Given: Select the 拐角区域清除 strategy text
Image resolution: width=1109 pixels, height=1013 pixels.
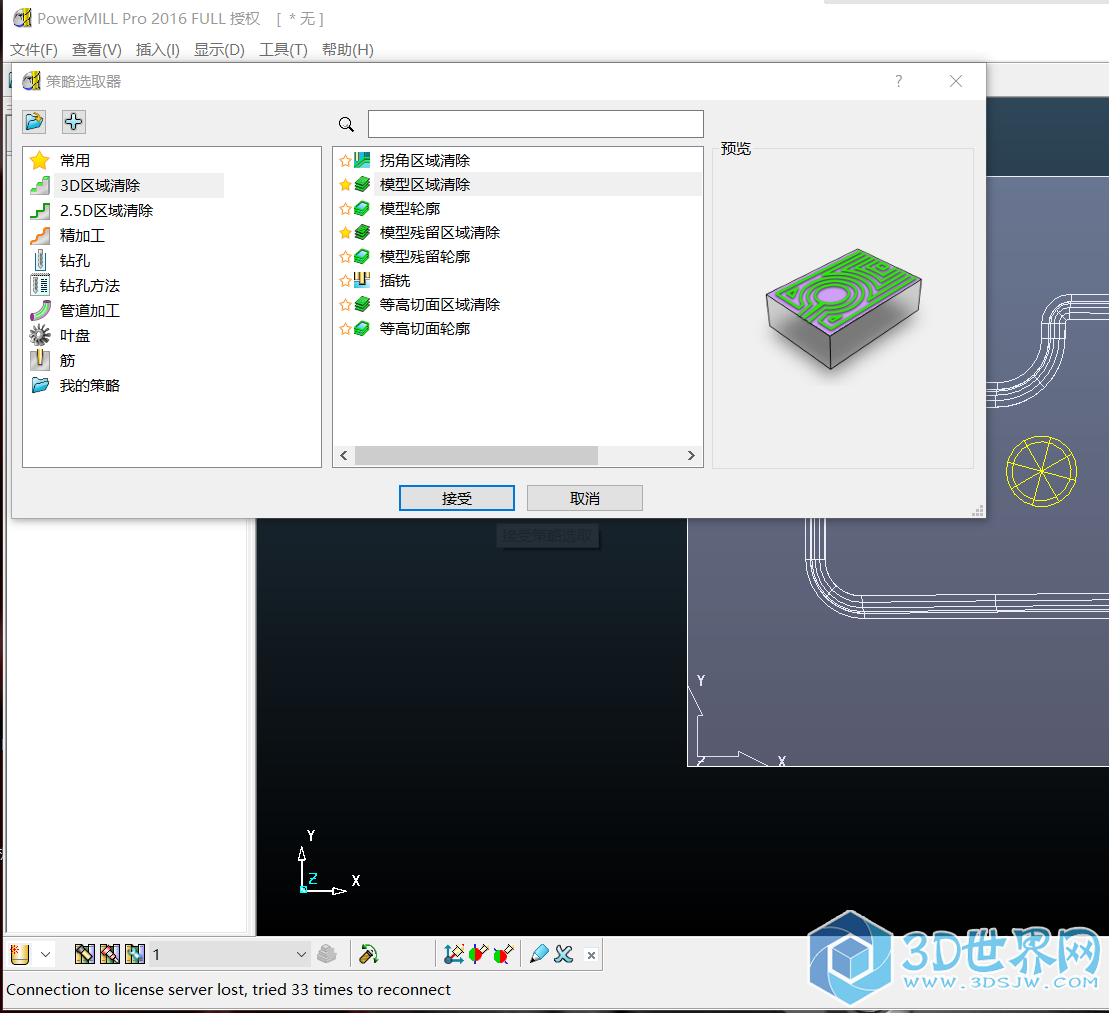Looking at the screenshot, I should [424, 161].
